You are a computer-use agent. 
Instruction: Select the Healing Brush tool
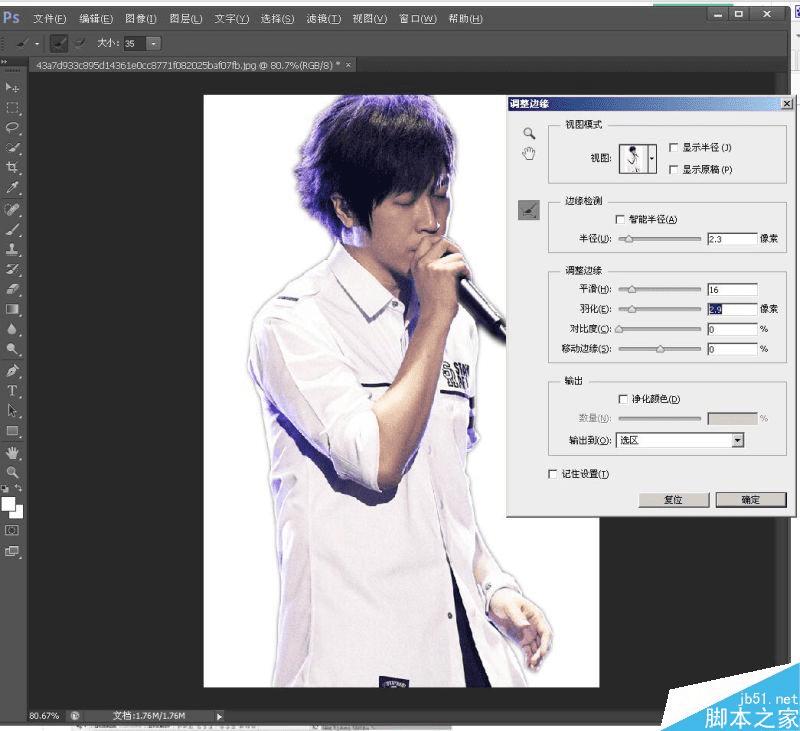[12, 210]
